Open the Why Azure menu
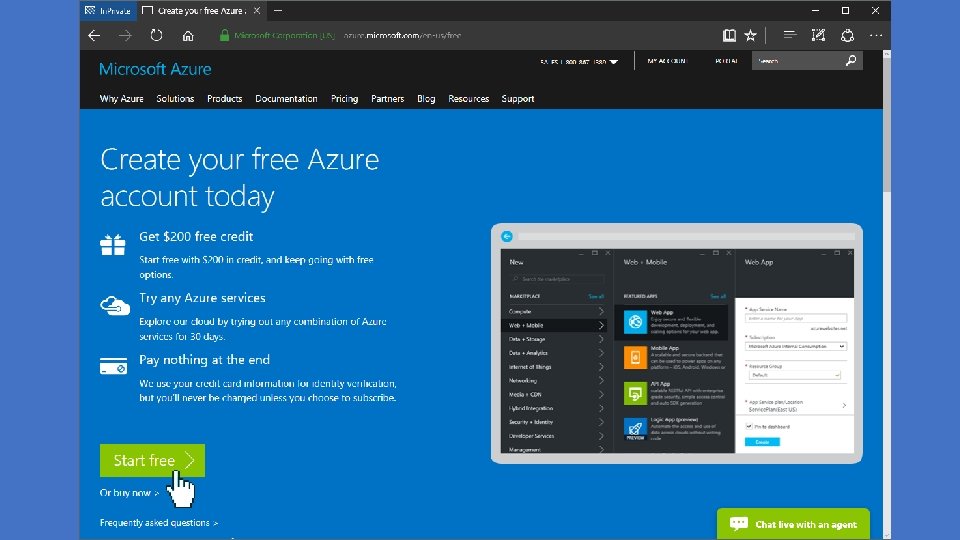The width and height of the screenshot is (960, 540). tap(121, 99)
